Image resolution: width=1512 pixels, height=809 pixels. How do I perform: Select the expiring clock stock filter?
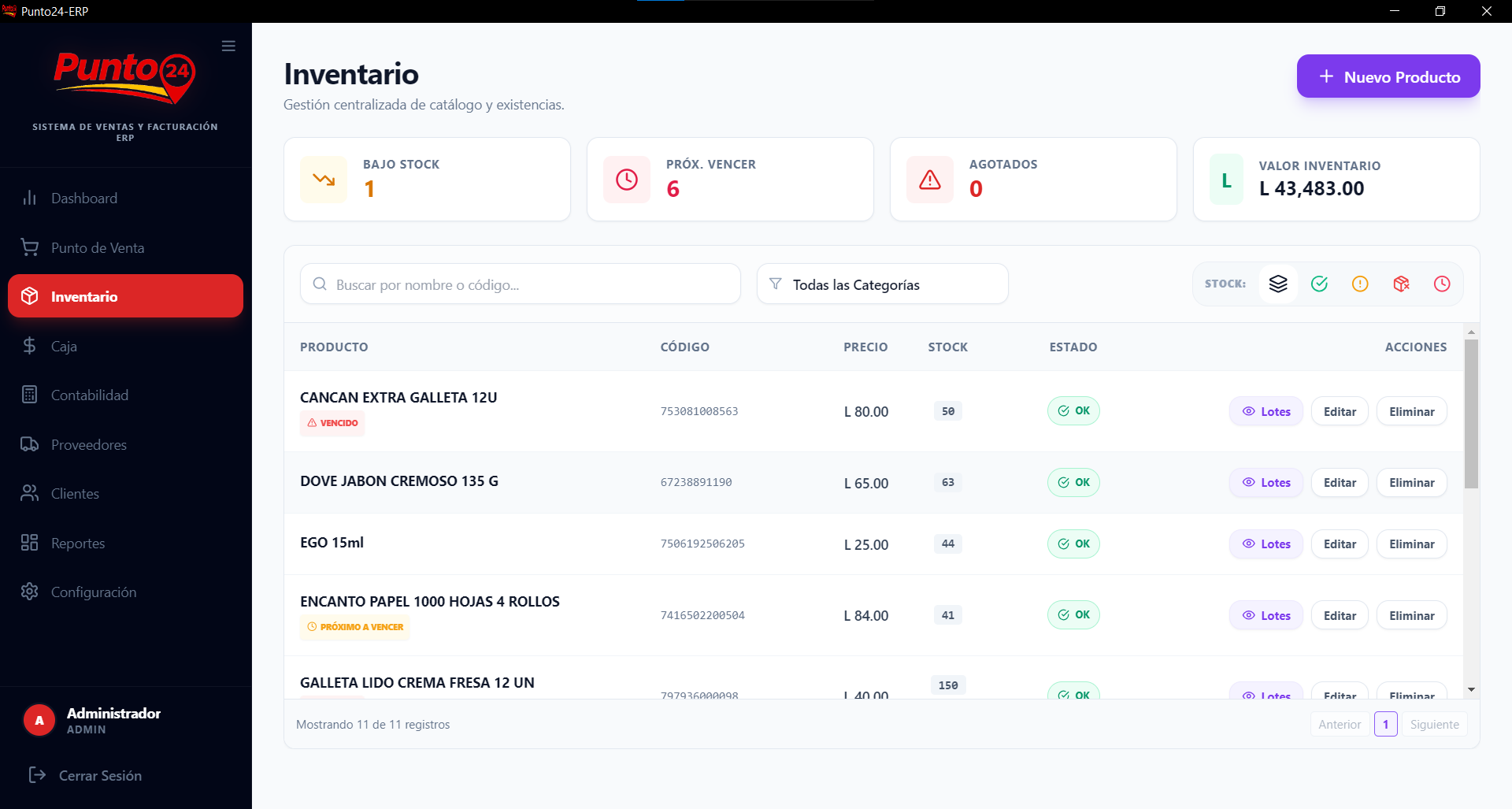[1442, 284]
